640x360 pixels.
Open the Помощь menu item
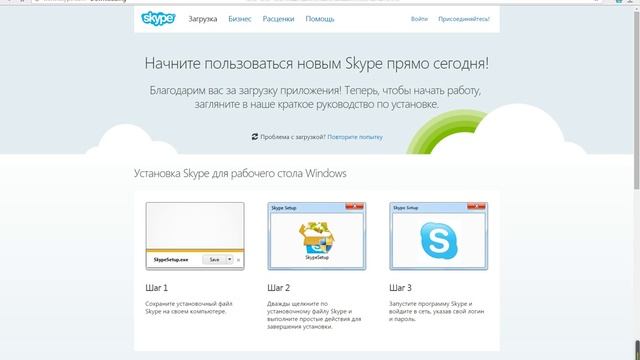click(320, 19)
